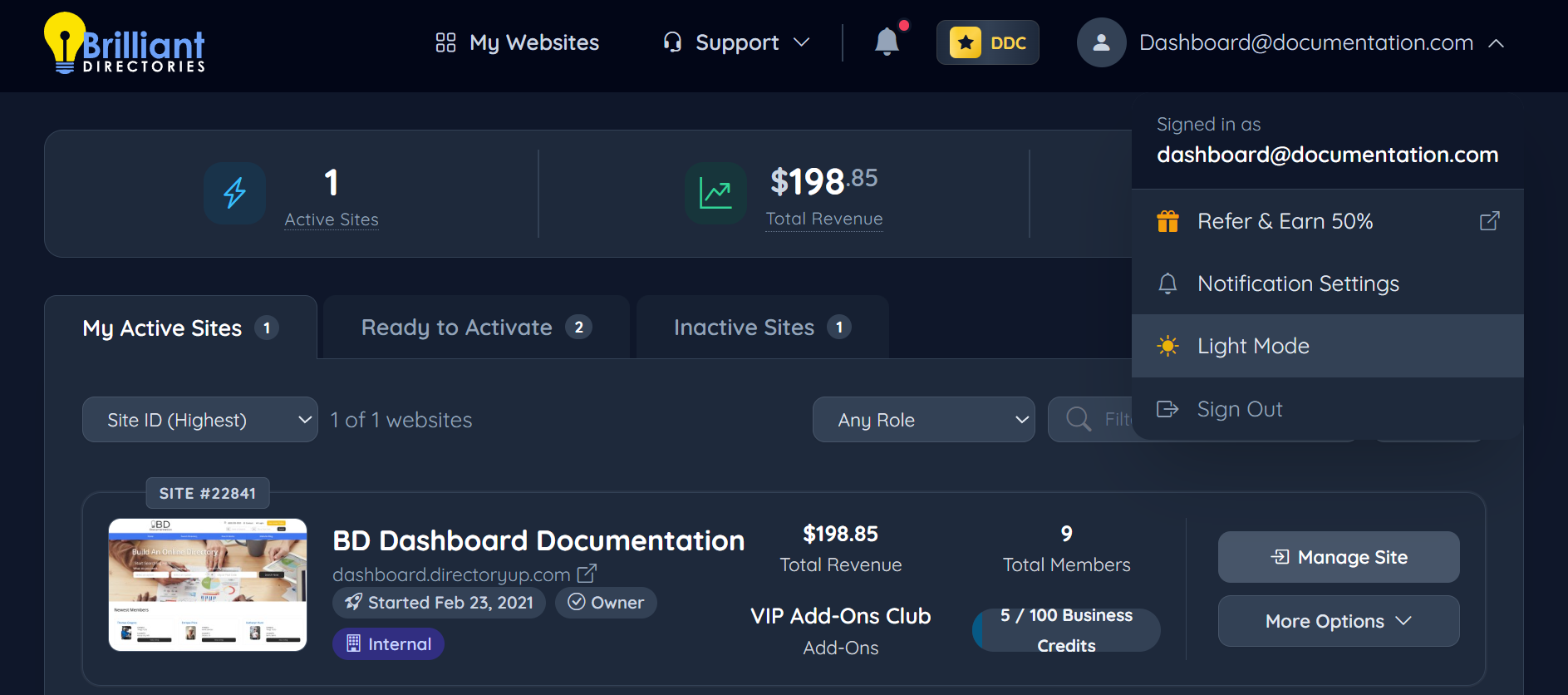Click the rocket icon in Started badge

point(354,602)
